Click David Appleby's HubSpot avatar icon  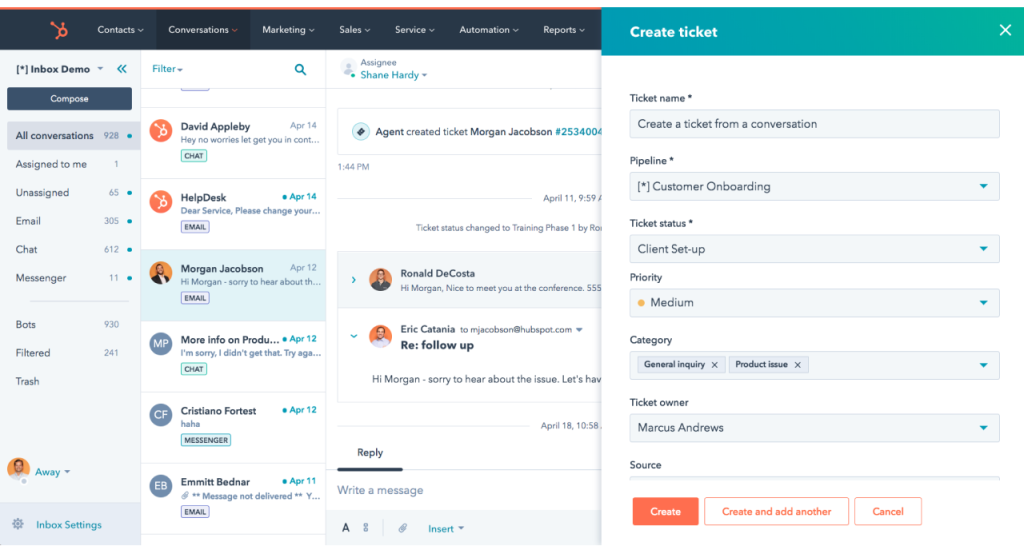click(161, 131)
